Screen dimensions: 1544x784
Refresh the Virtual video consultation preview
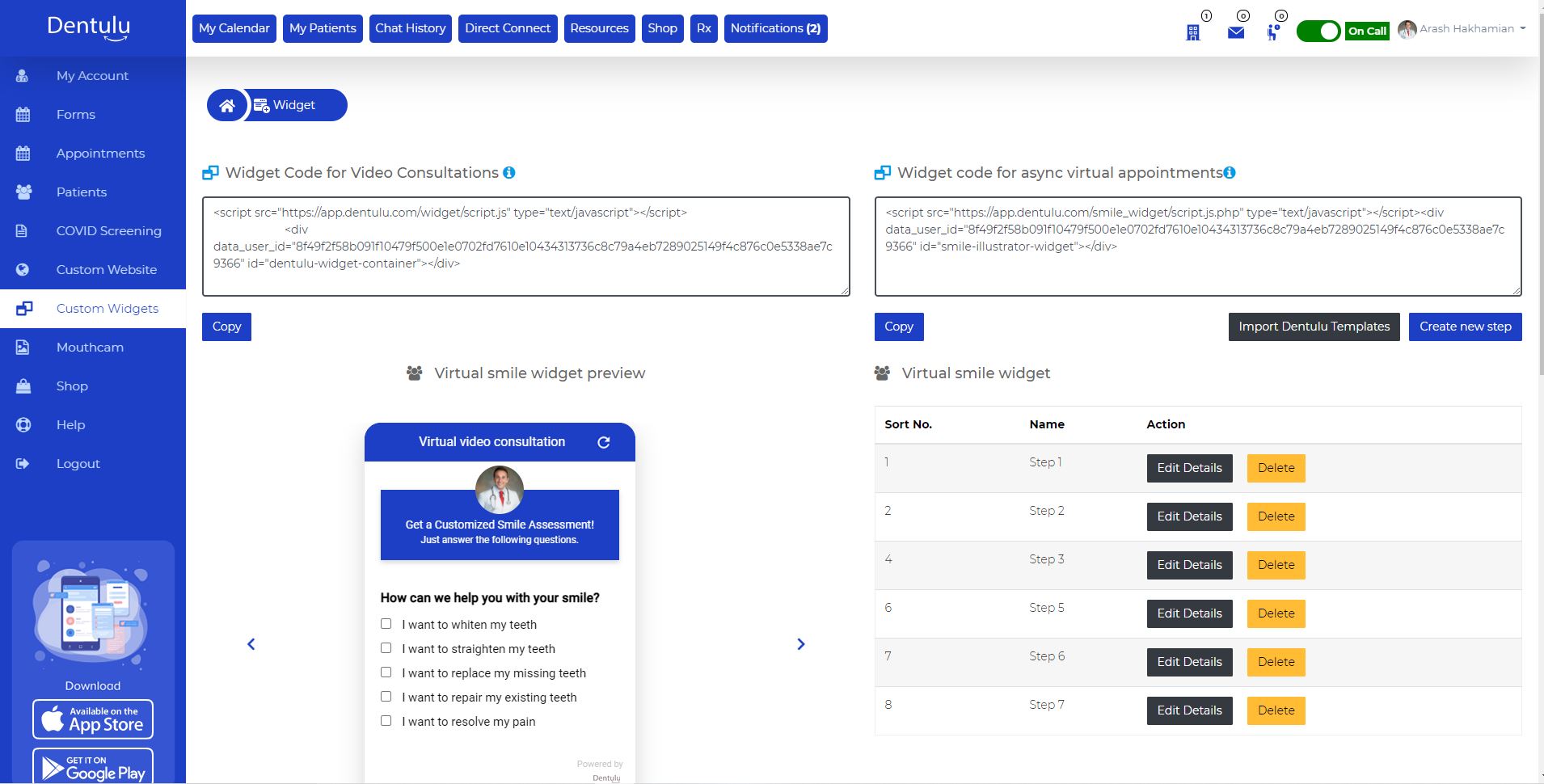(604, 442)
